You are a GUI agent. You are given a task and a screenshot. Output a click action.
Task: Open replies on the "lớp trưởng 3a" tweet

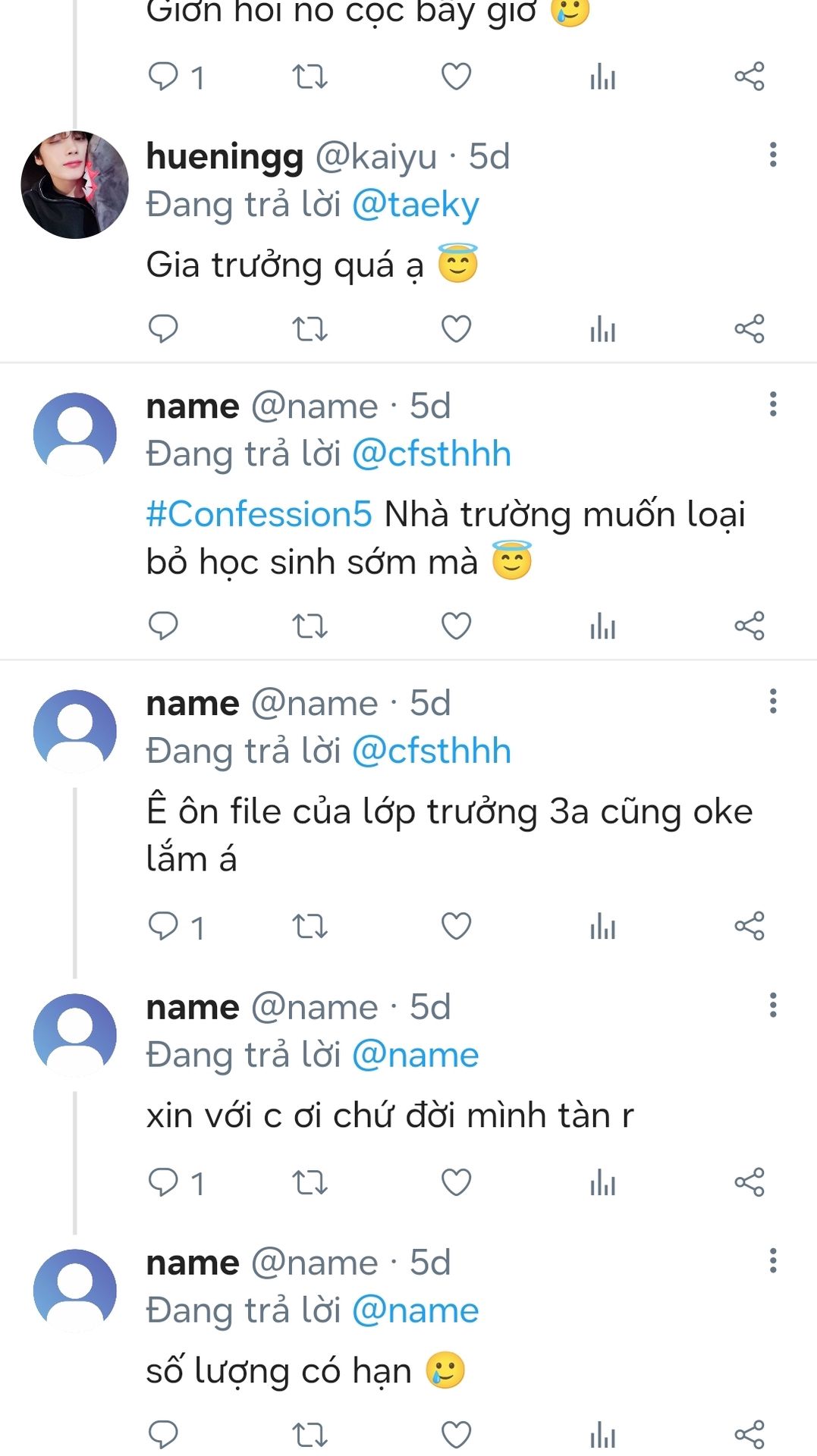(174, 926)
